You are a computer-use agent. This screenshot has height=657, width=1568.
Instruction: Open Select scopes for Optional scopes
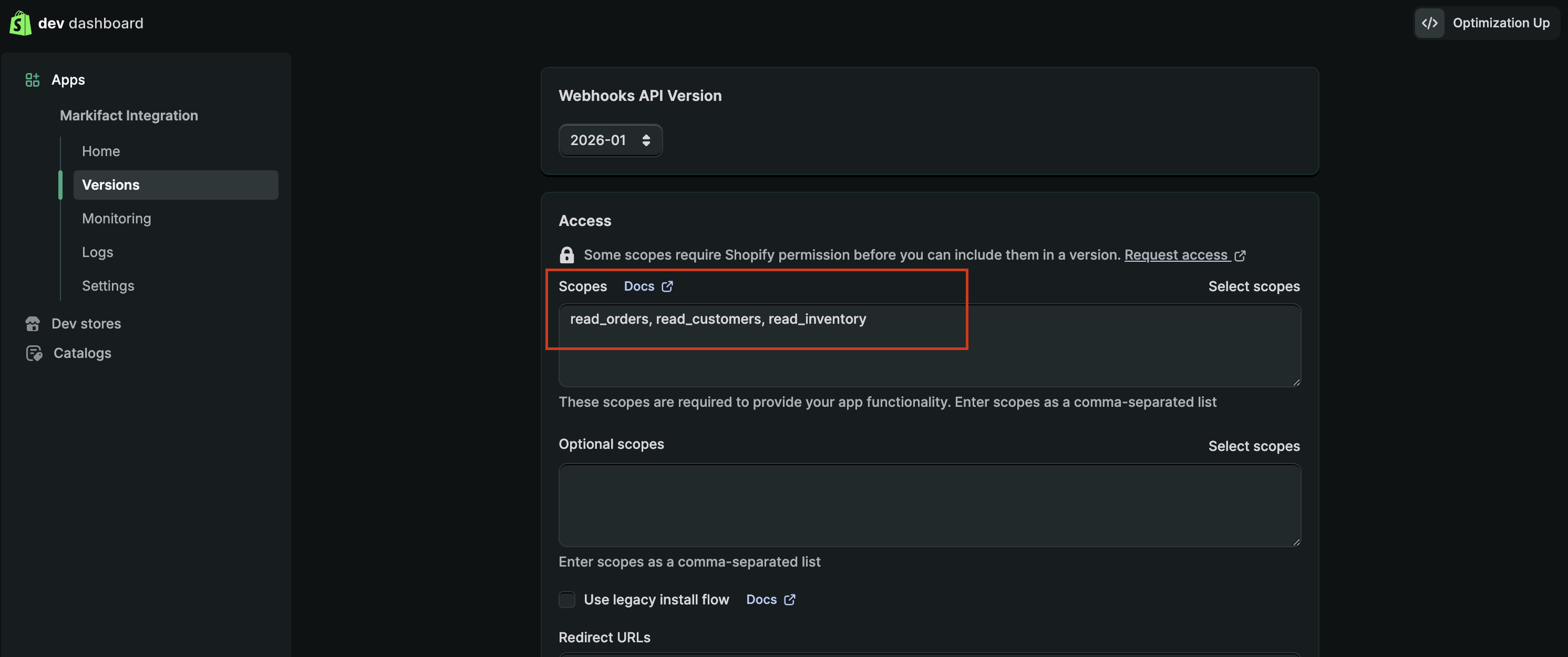(1253, 446)
